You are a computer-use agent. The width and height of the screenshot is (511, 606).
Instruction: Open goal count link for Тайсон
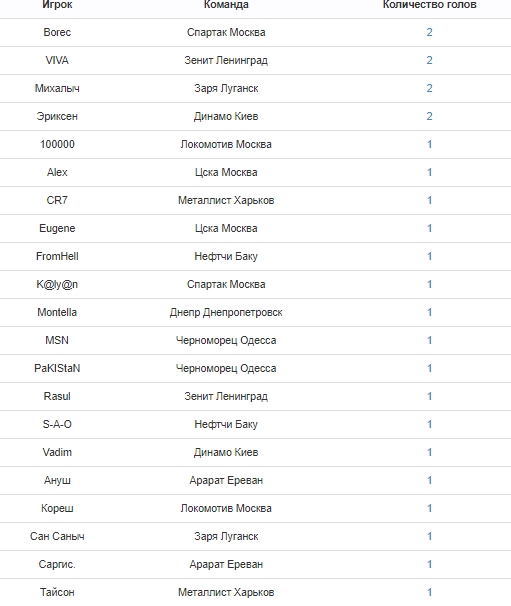429,592
